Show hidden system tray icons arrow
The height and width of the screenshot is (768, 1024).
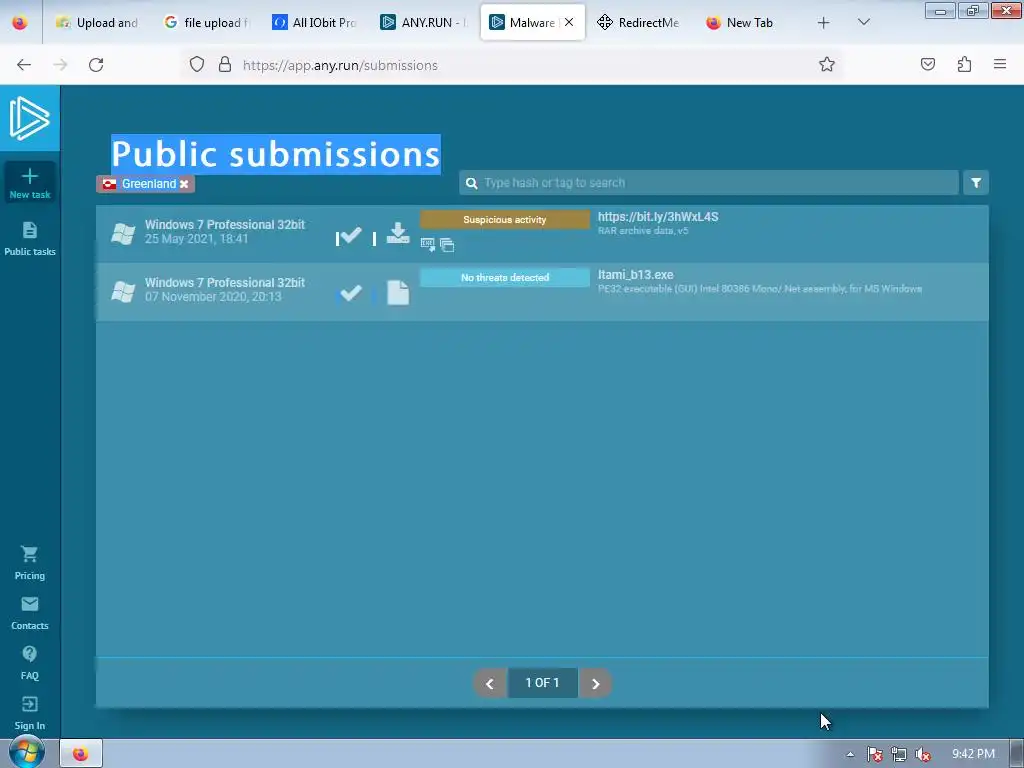tap(850, 754)
